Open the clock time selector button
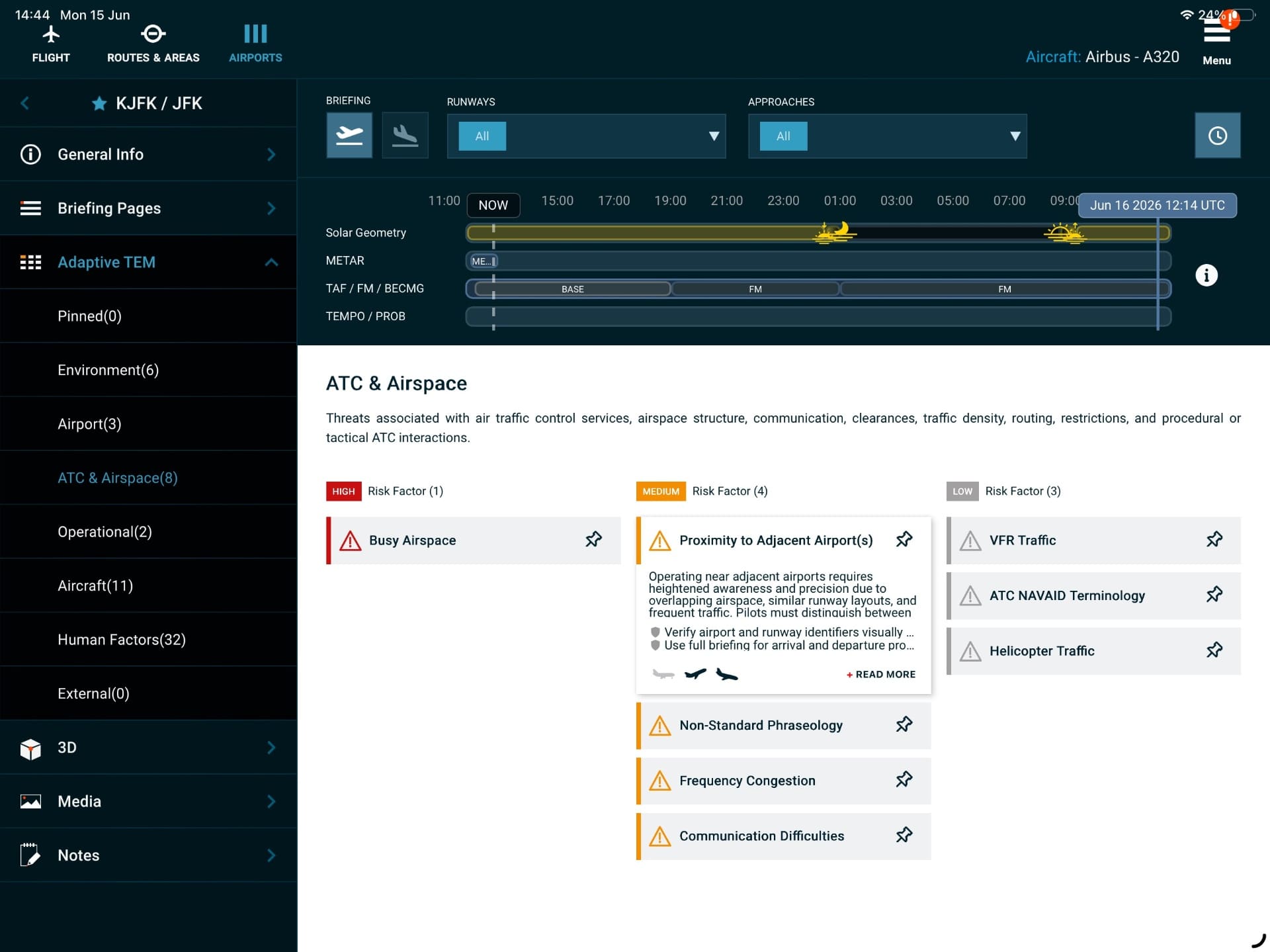The height and width of the screenshot is (952, 1270). click(1217, 136)
